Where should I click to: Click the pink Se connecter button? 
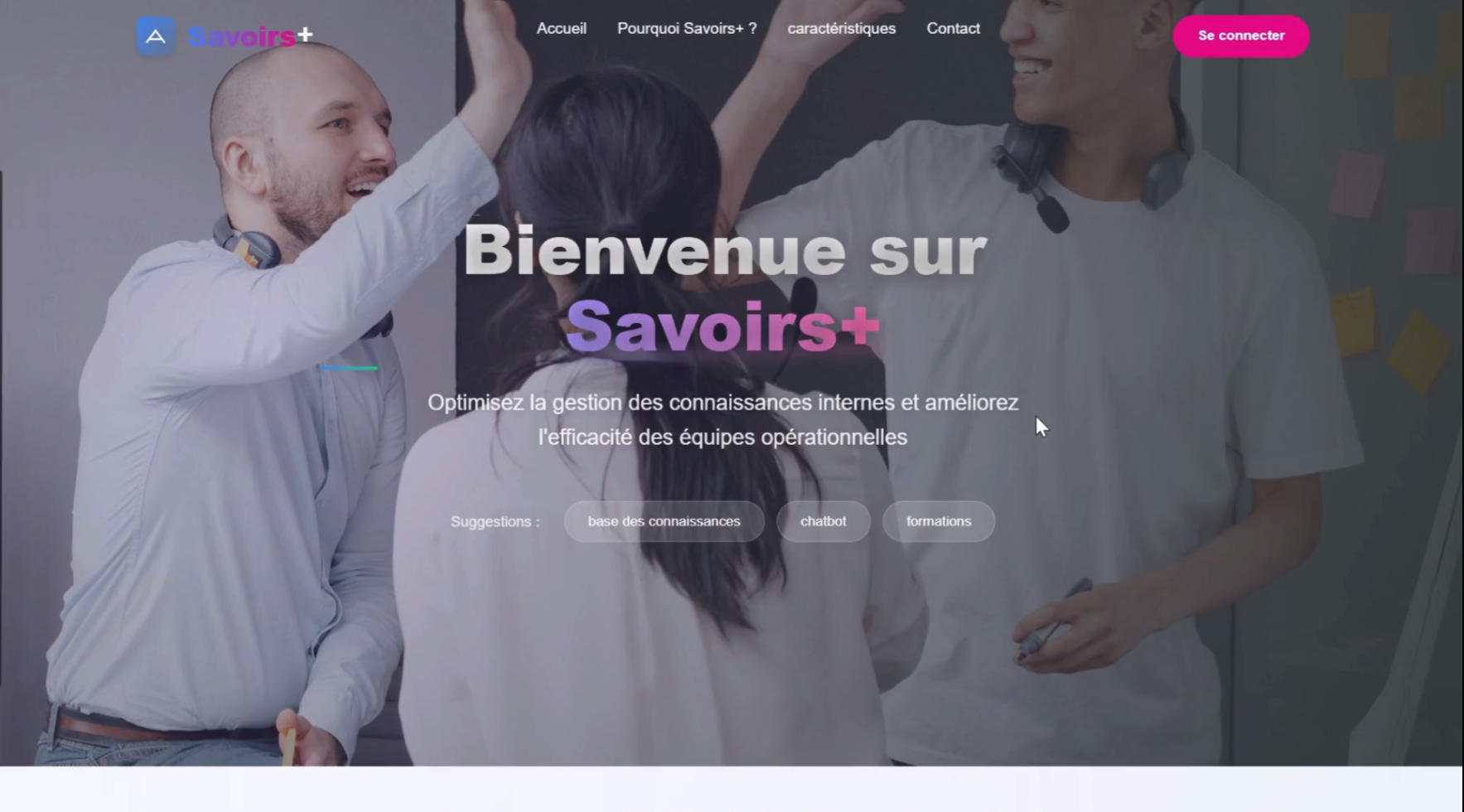click(x=1241, y=36)
